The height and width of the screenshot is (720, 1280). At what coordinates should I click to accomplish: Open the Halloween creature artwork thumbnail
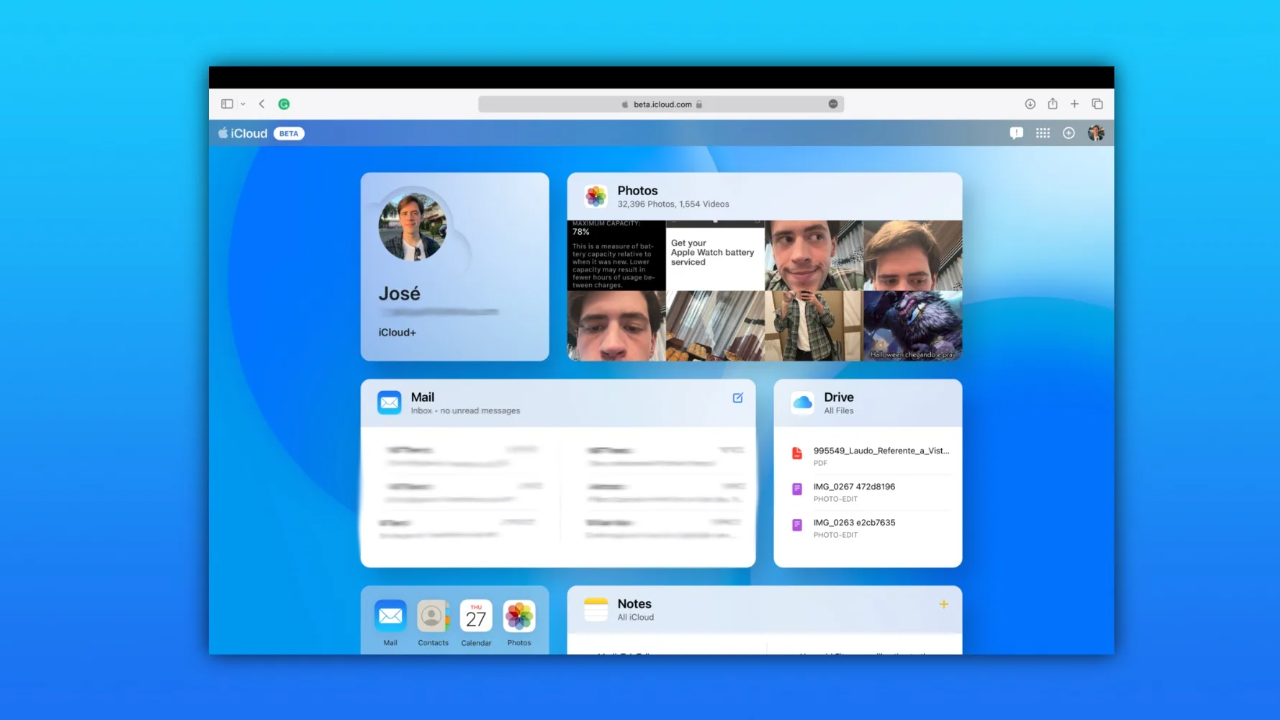tap(913, 326)
